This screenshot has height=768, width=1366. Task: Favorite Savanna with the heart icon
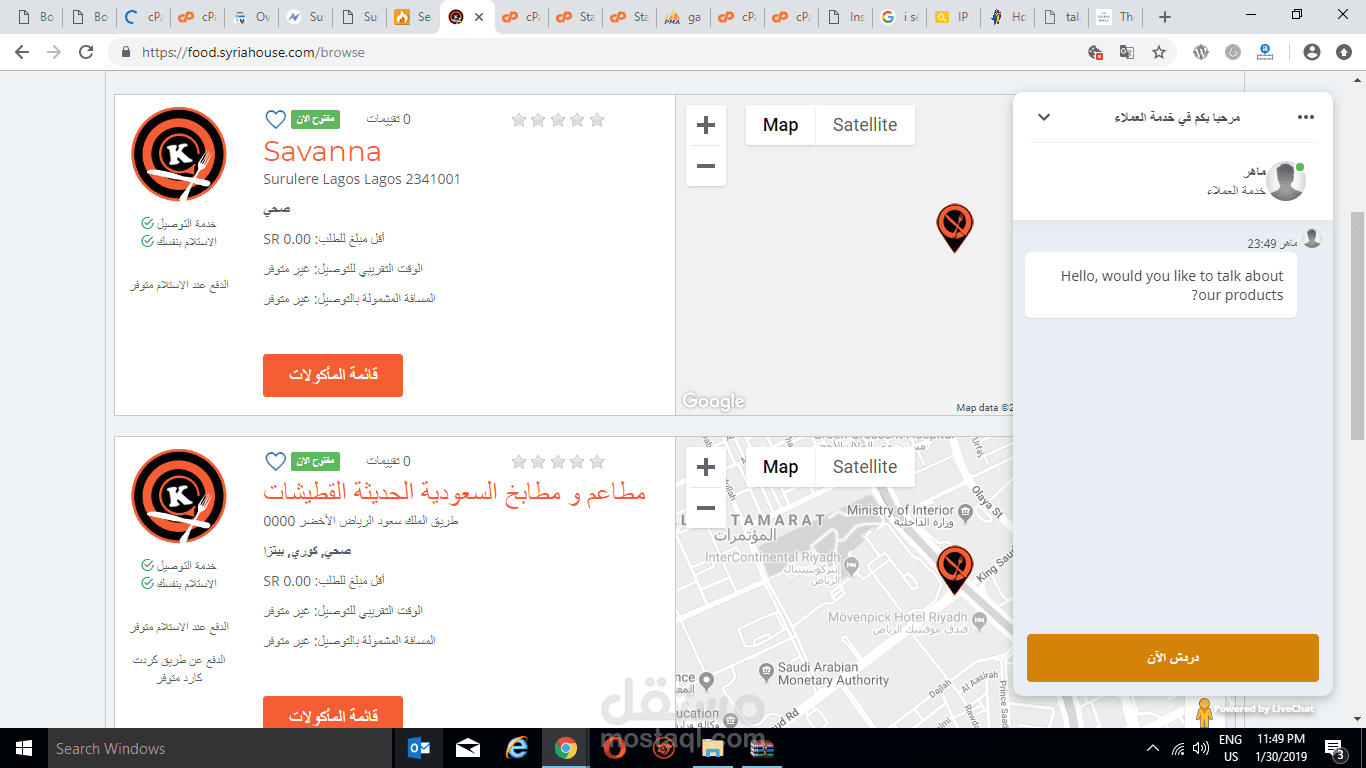tap(275, 119)
